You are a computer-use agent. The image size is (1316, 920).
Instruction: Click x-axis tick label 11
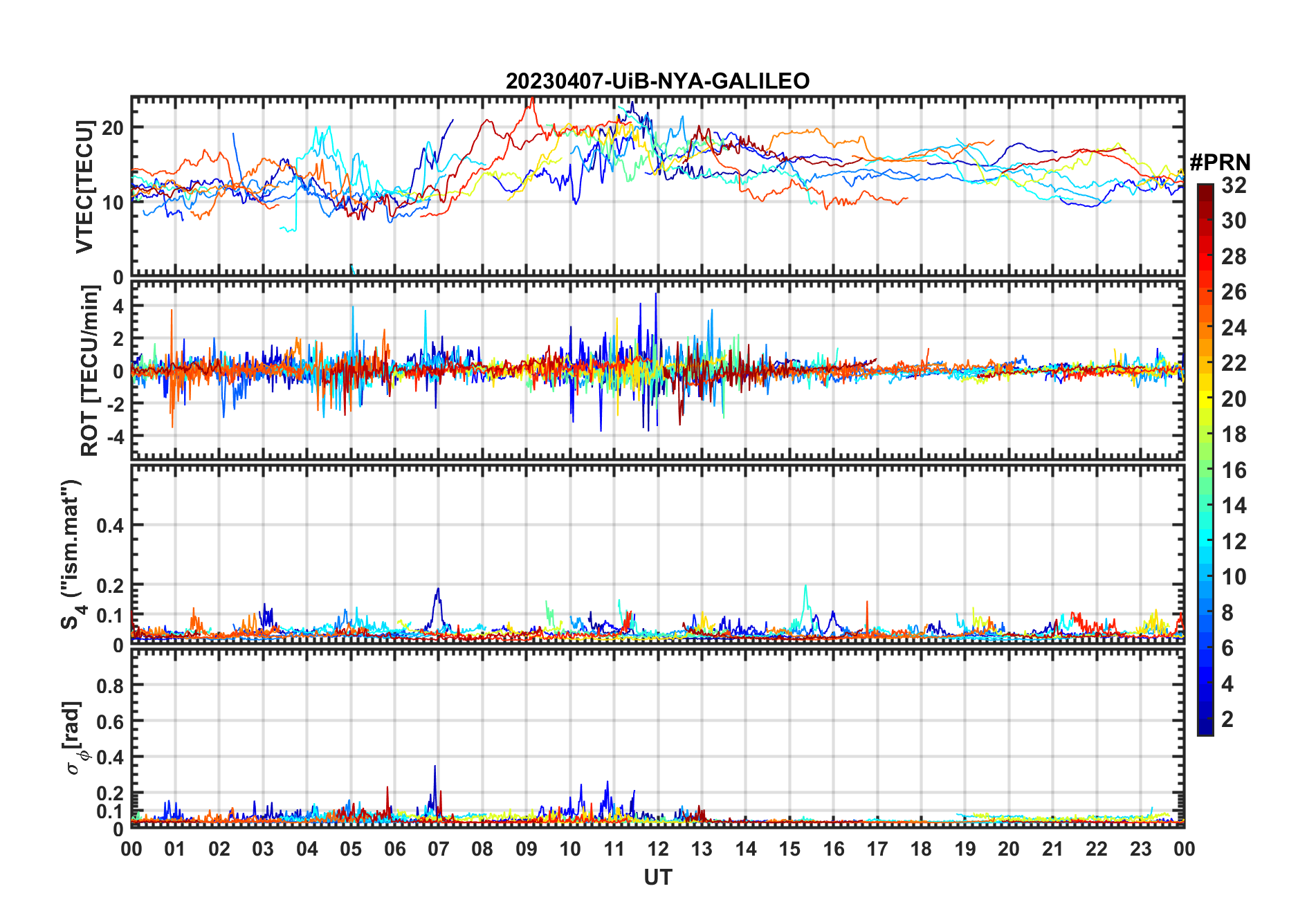click(614, 849)
